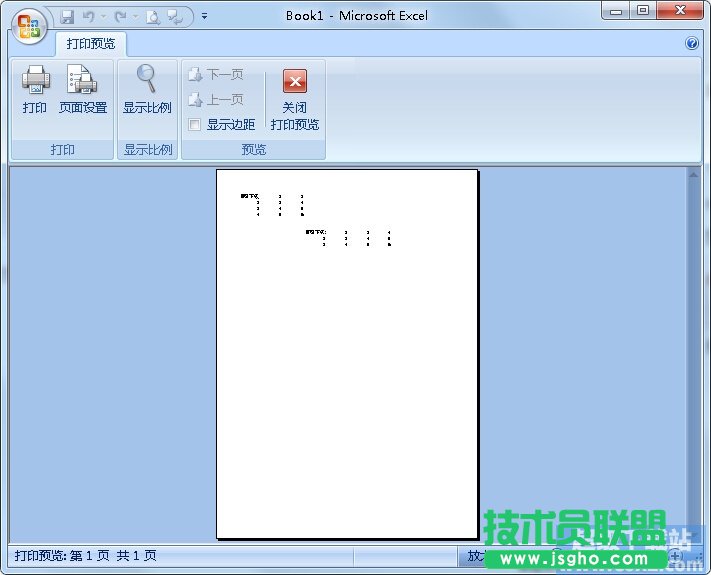Click the Save icon in quick access toolbar
Image resolution: width=711 pixels, height=575 pixels.
click(x=68, y=16)
